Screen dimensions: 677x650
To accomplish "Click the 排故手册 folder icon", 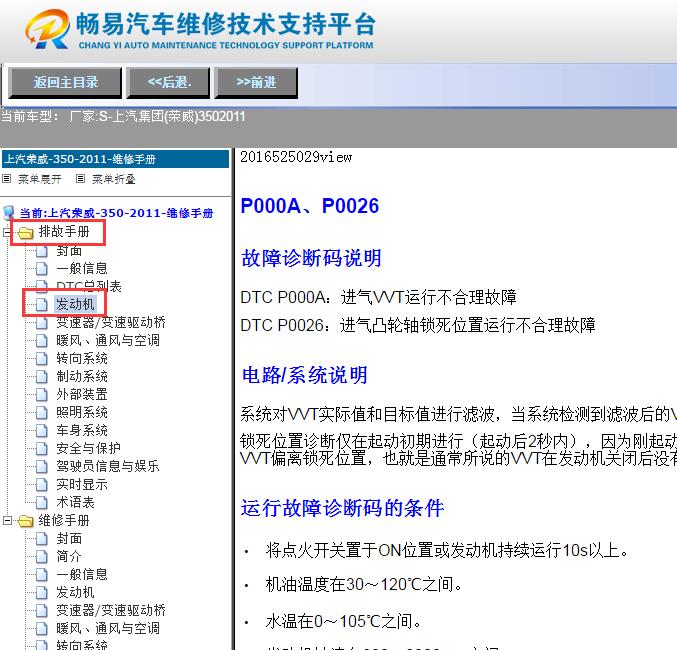I will point(26,233).
